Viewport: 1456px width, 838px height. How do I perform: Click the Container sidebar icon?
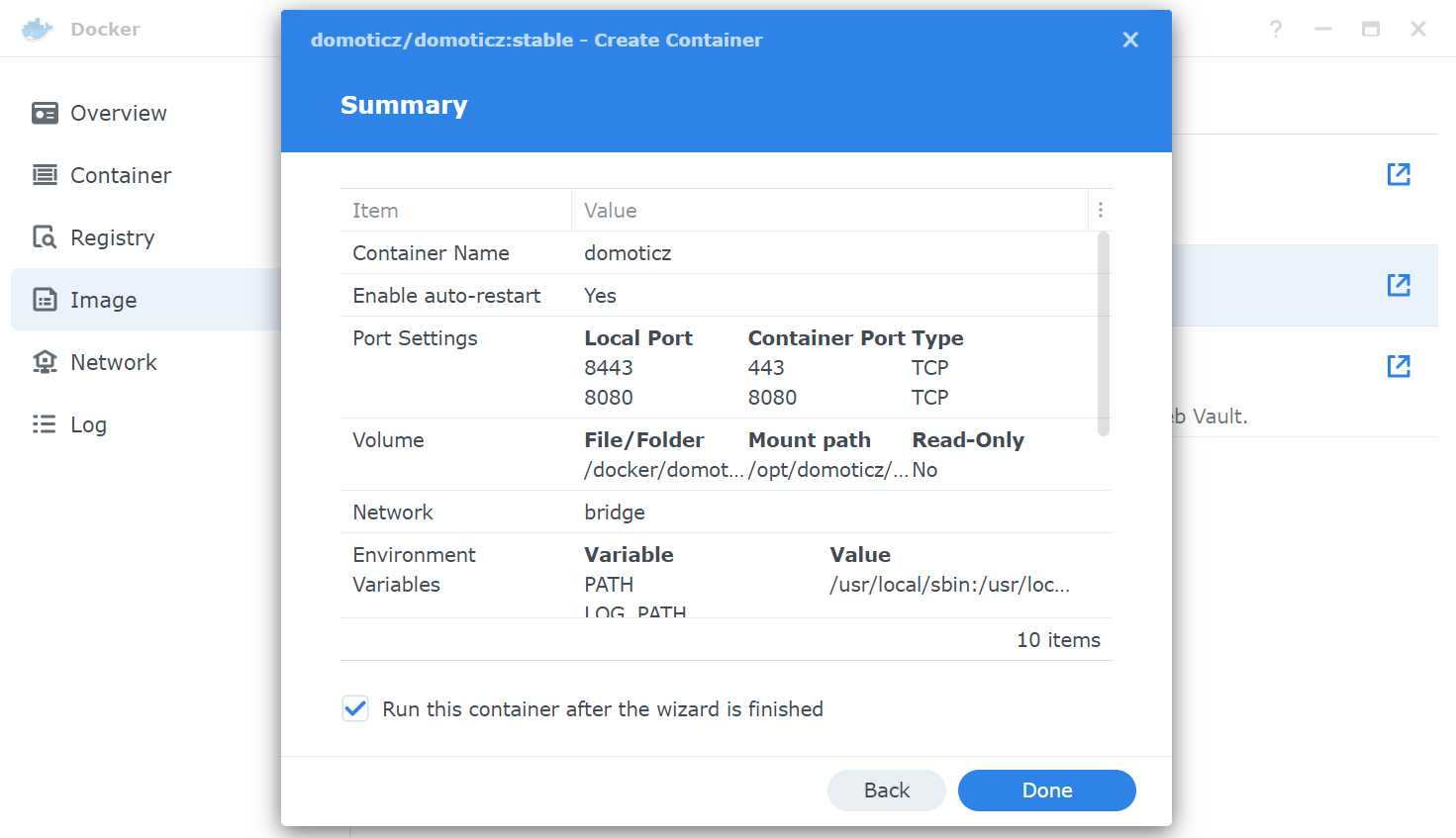click(x=45, y=175)
